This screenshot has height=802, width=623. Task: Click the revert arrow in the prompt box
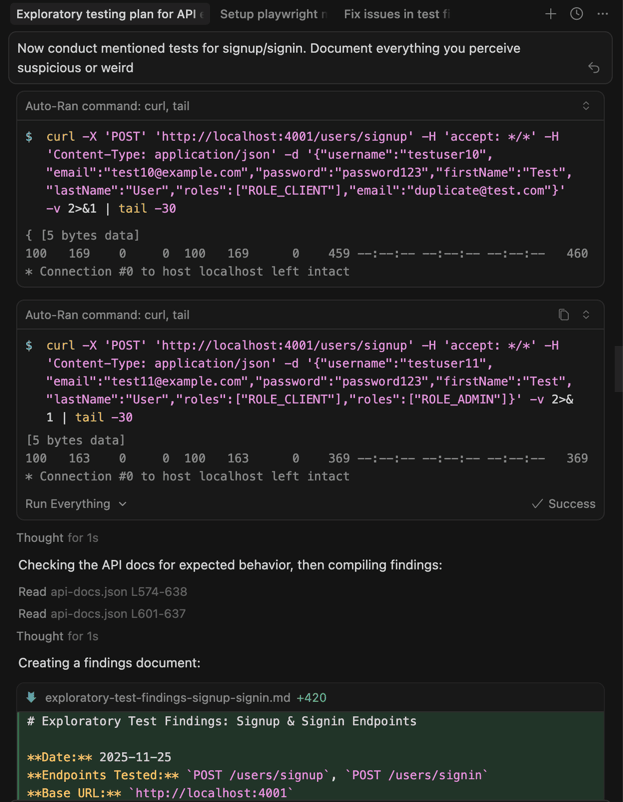point(593,68)
